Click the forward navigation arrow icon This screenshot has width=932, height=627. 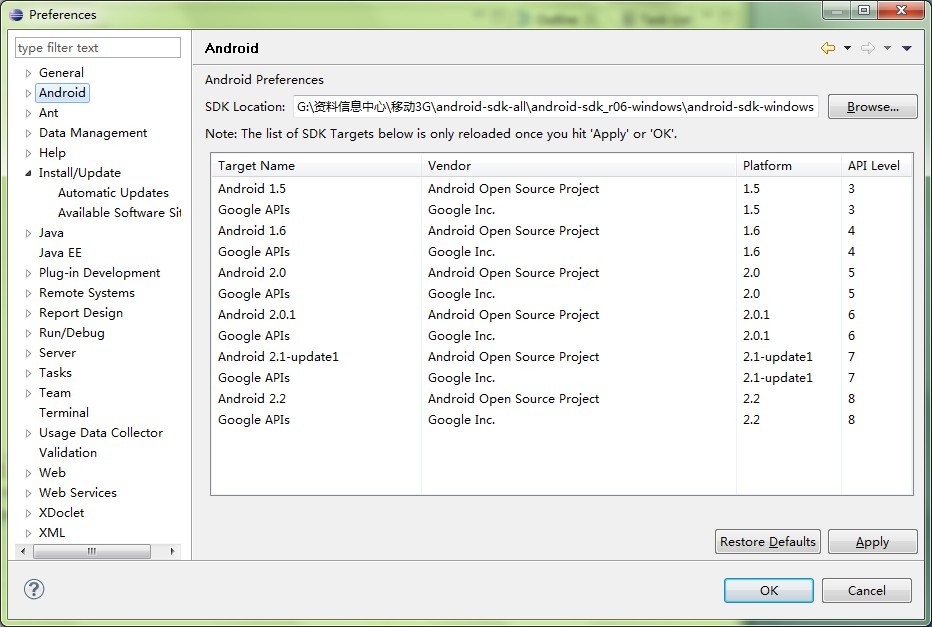868,48
